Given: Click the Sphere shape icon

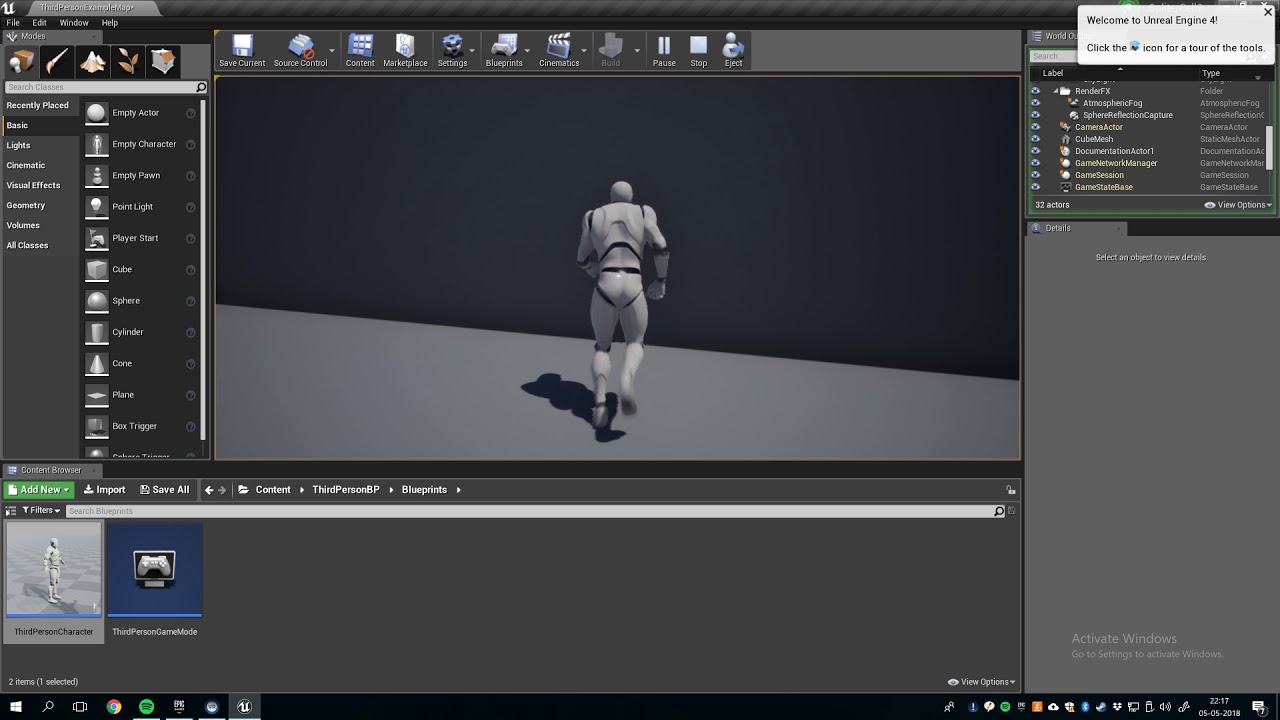Looking at the screenshot, I should tap(96, 301).
